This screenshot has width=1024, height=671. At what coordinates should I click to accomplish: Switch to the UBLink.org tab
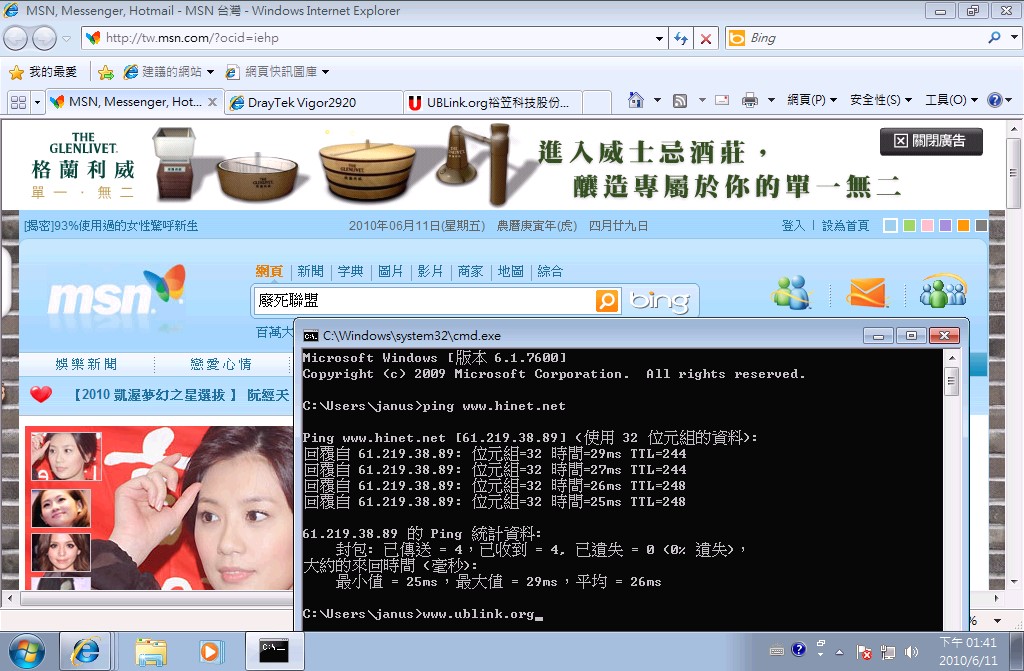pyautogui.click(x=493, y=103)
